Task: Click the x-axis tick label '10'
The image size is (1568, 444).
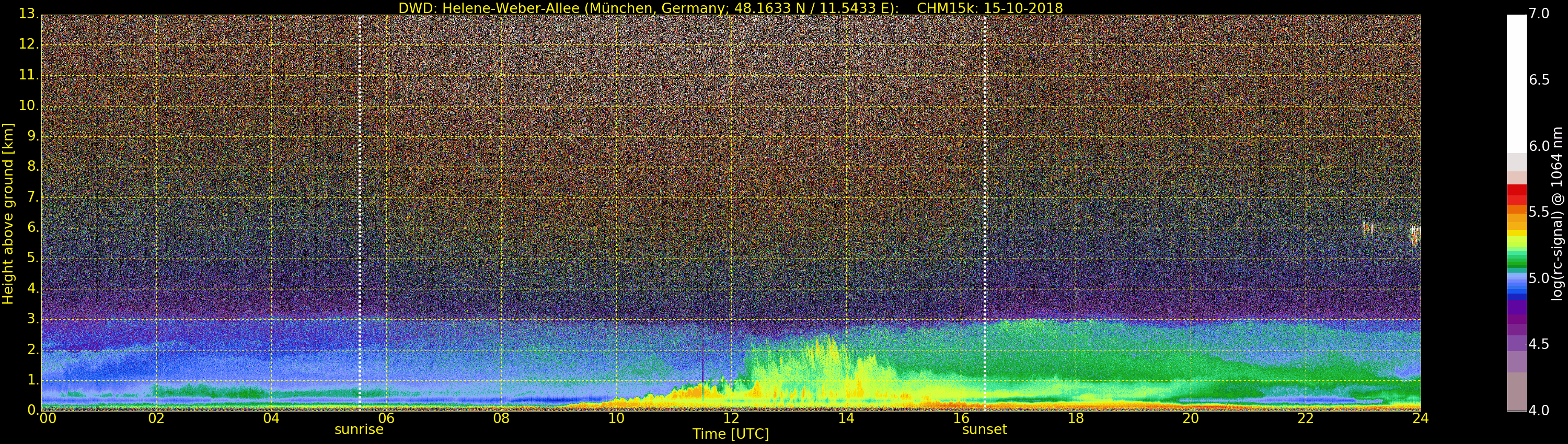Action: 616,418
